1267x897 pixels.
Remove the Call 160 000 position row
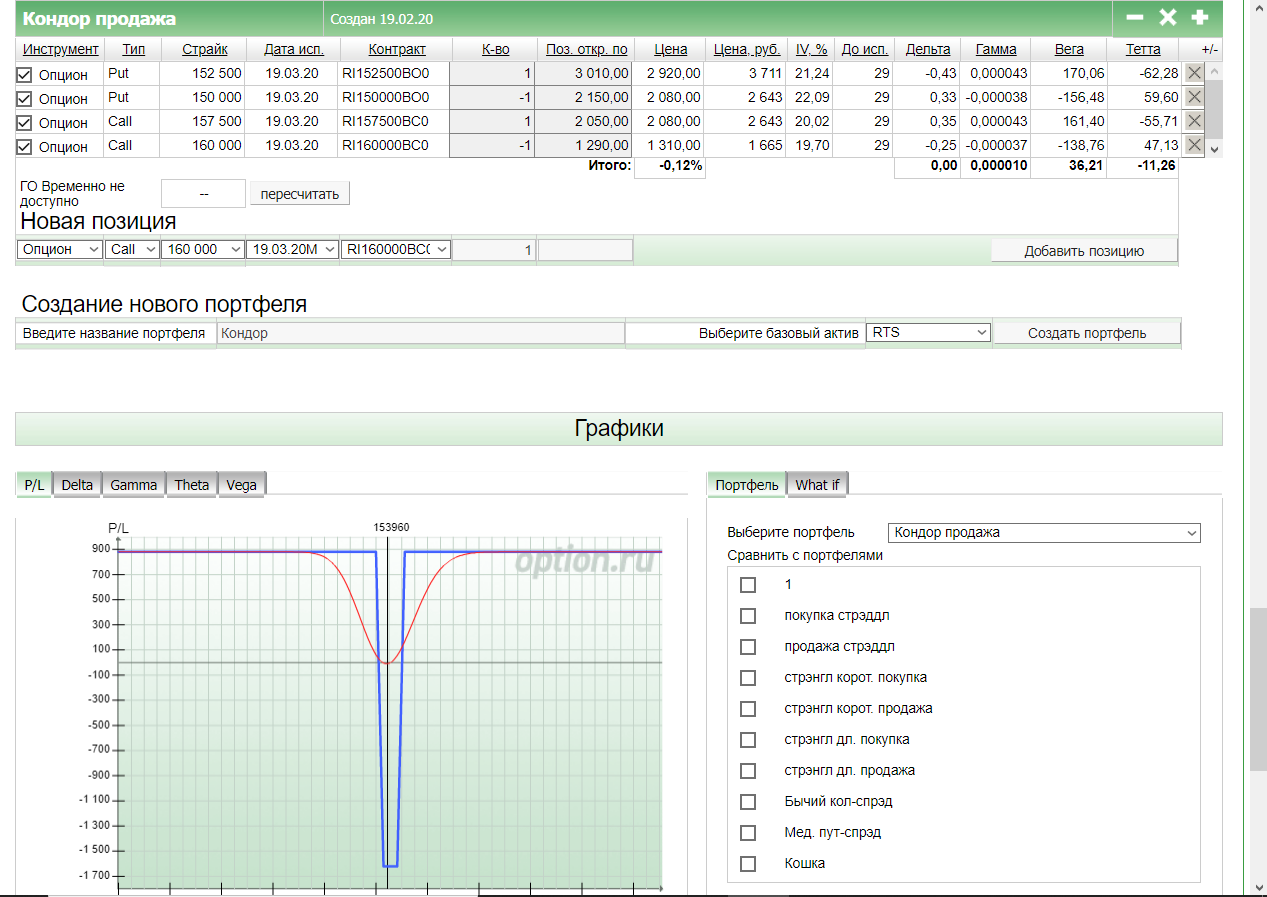pos(1194,145)
